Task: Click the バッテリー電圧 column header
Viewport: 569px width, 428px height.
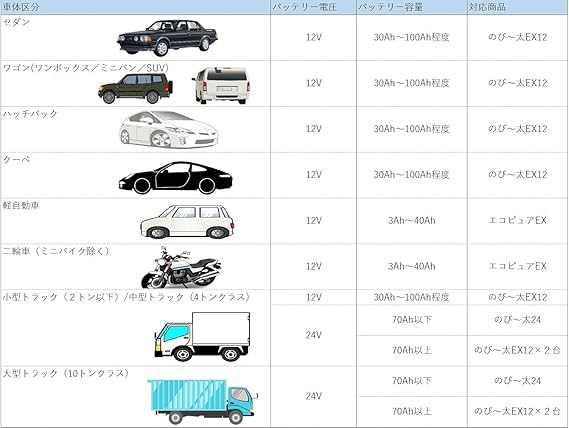Action: pyautogui.click(x=304, y=7)
